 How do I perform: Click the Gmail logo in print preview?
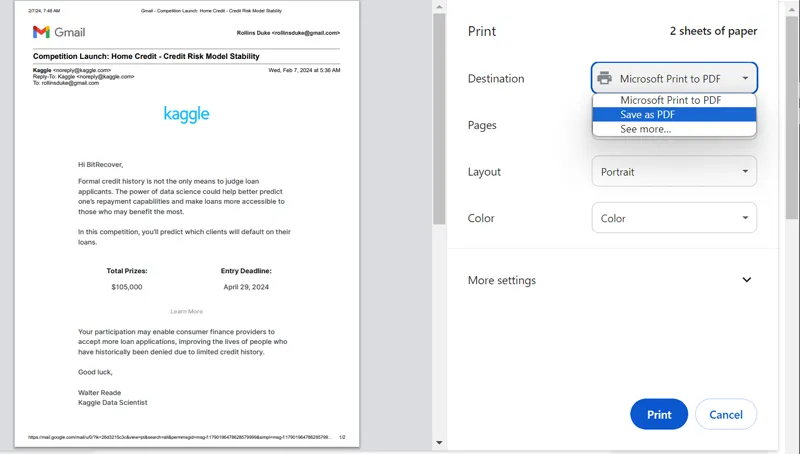click(59, 32)
